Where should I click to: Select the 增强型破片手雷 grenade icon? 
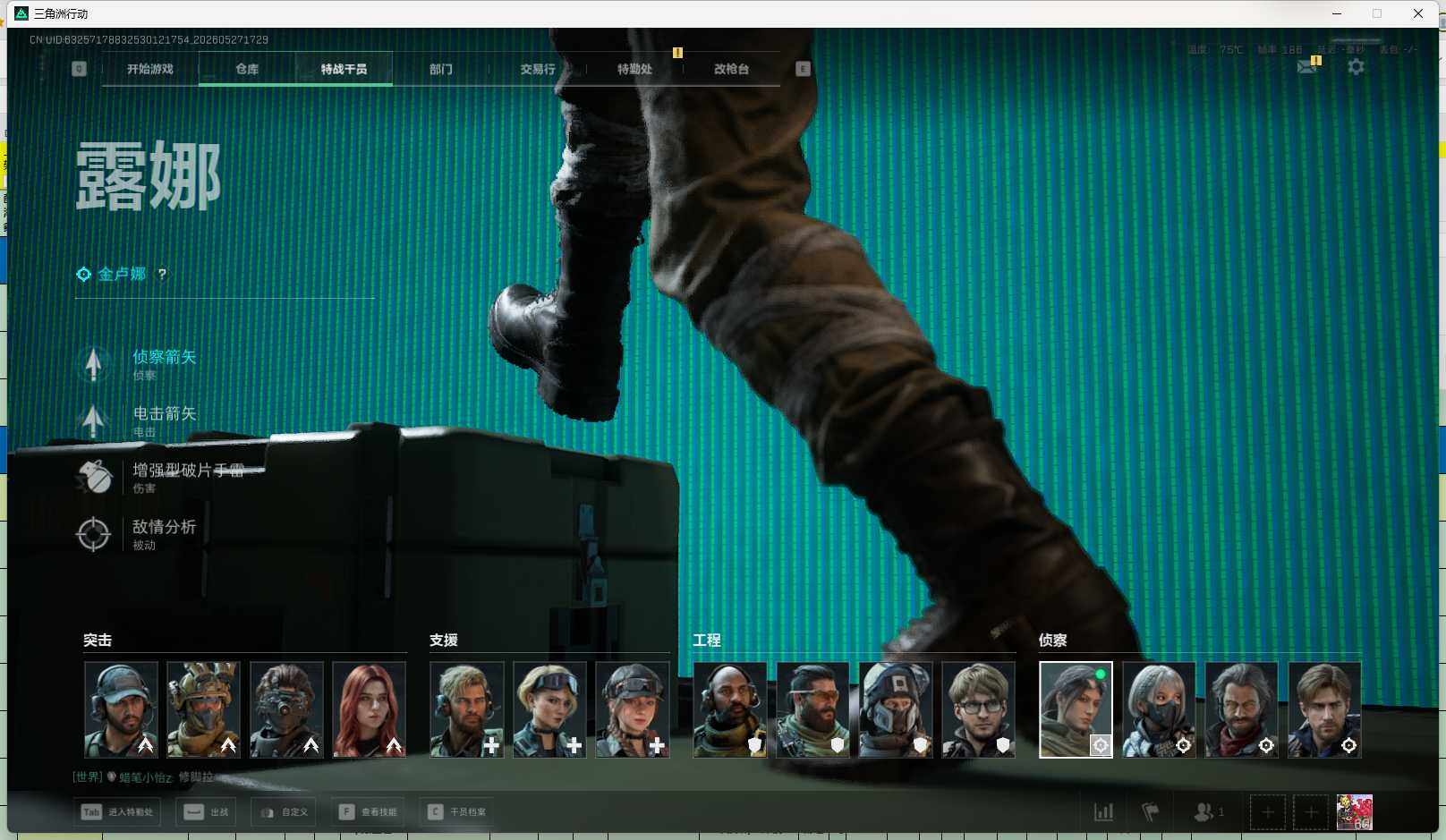tap(93, 477)
